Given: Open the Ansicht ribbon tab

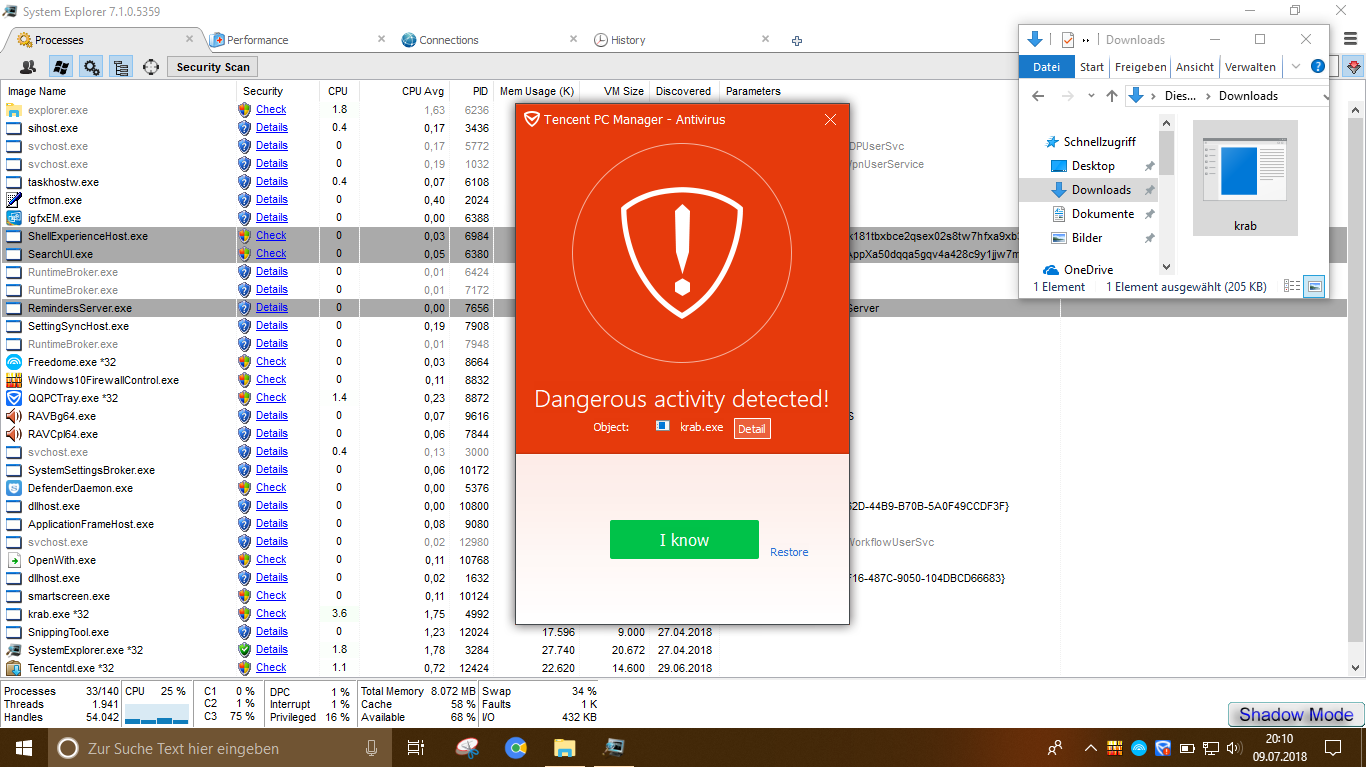Looking at the screenshot, I should 1195,67.
